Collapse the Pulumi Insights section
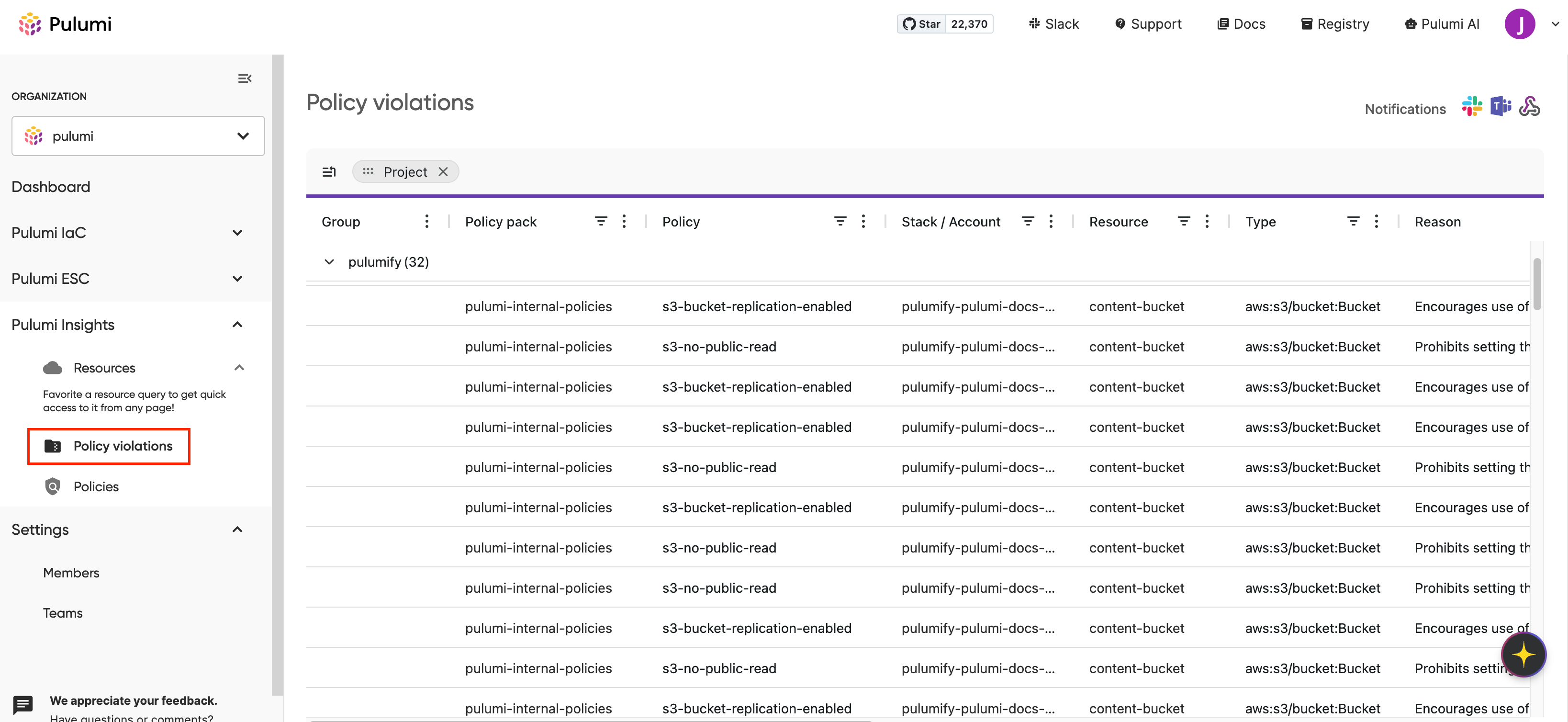 pyautogui.click(x=237, y=325)
